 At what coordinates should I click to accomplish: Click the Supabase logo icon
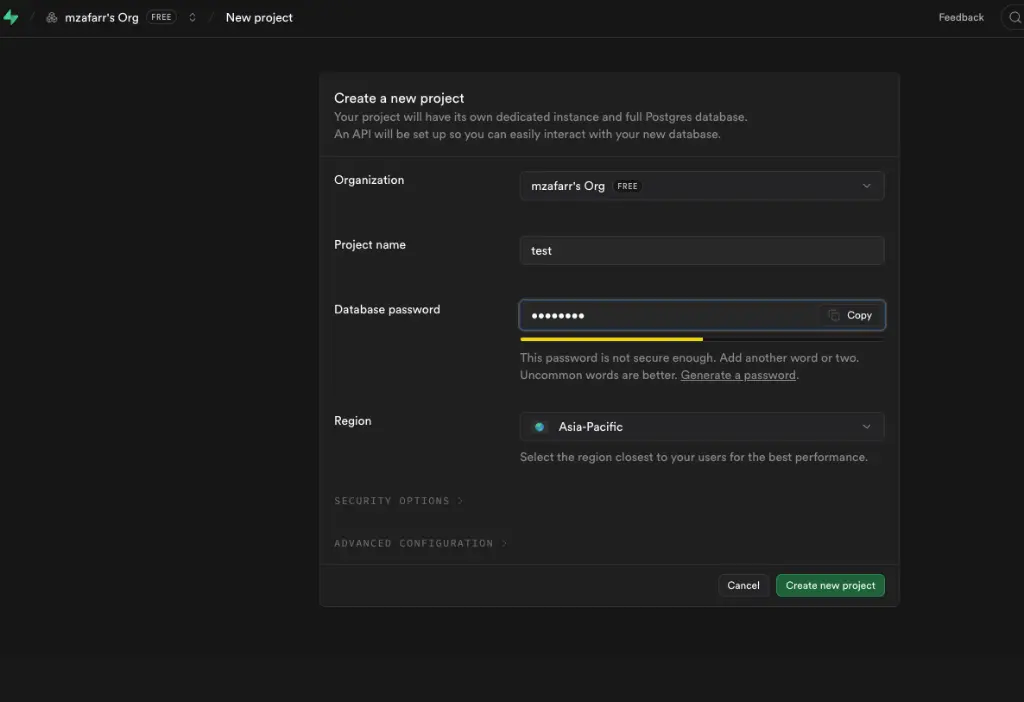point(11,18)
